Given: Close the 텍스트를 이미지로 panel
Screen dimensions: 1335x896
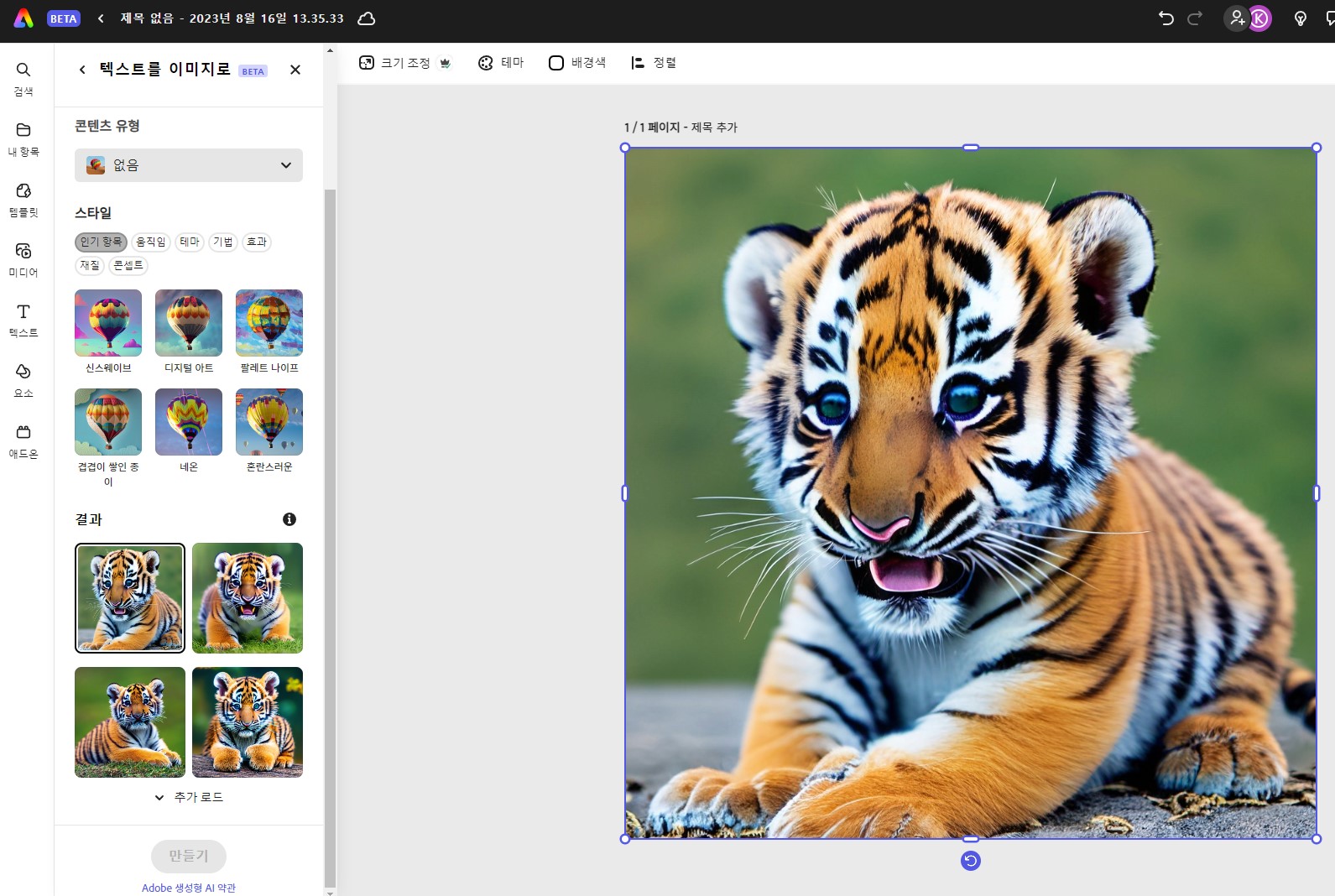Looking at the screenshot, I should (x=295, y=70).
